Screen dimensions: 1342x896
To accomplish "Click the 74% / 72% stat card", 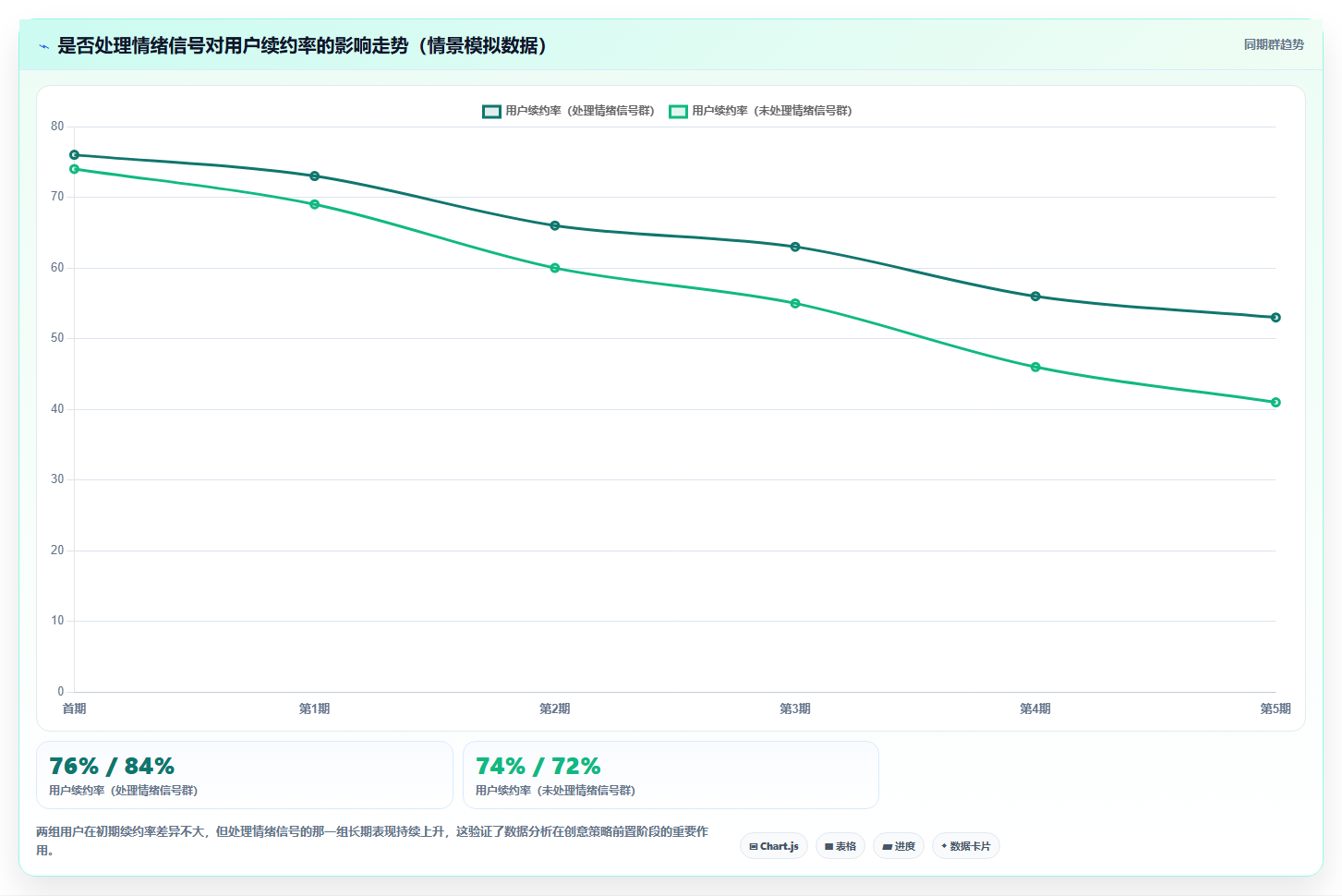I will pos(671,775).
